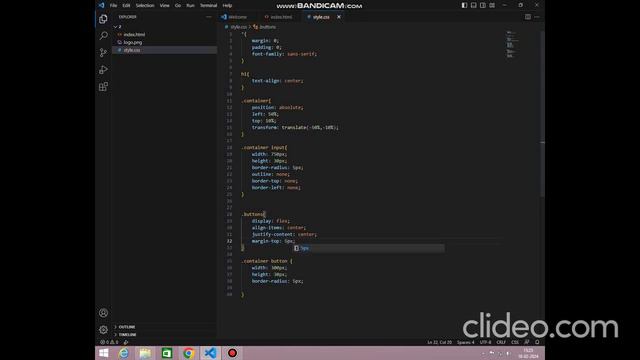Screen dimensions: 640x360
Task: Toggle secondary side bar layout icon
Action: pos(483,5)
